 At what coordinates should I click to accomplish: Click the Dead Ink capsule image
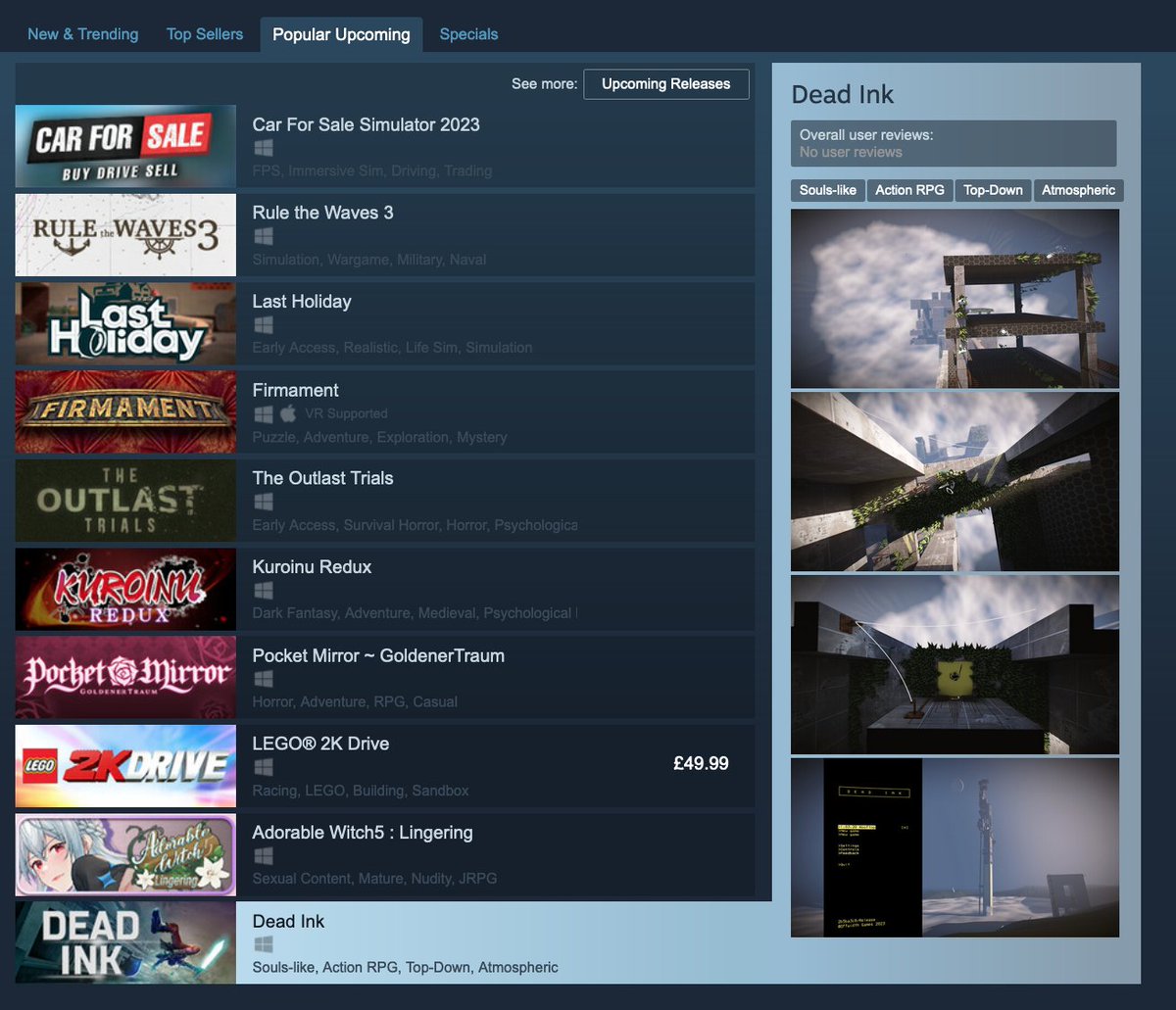point(125,942)
